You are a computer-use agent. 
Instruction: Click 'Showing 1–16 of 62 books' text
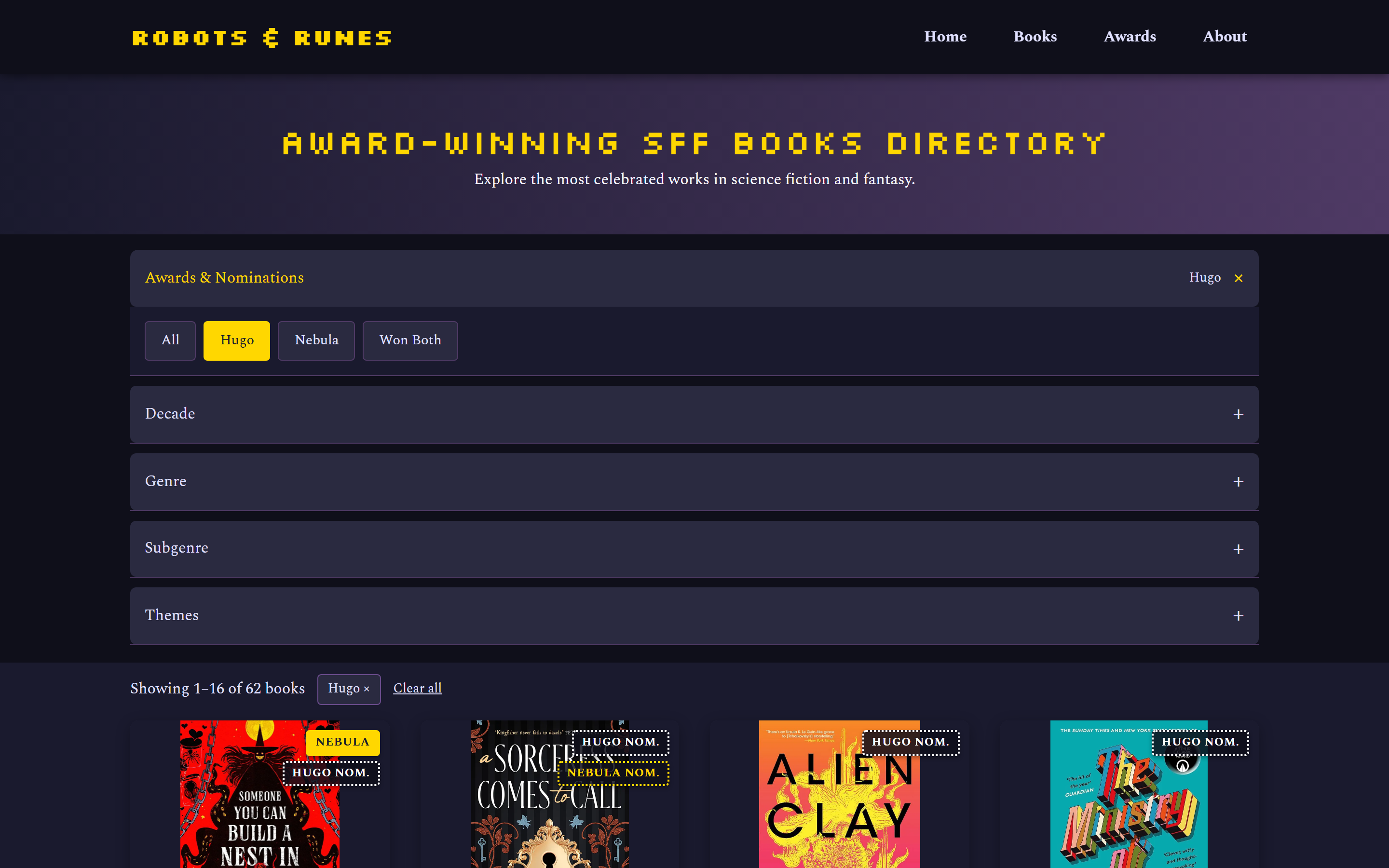pos(218,688)
